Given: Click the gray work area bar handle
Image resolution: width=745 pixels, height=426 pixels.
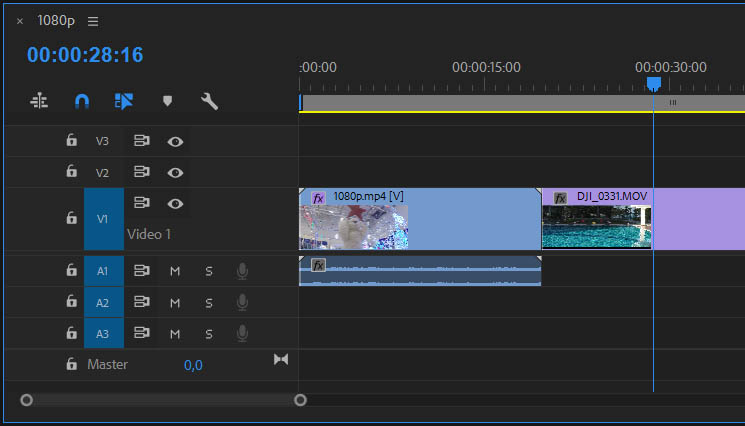Looking at the screenshot, I should point(673,103).
